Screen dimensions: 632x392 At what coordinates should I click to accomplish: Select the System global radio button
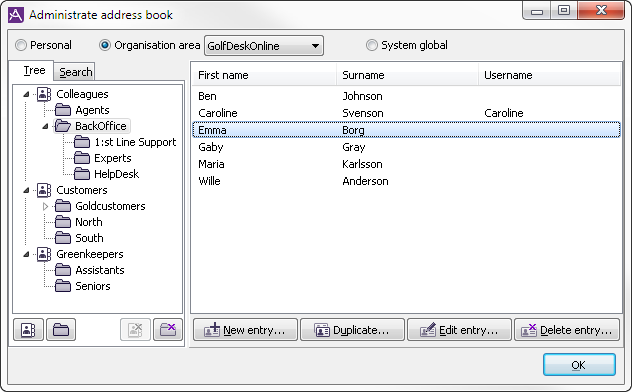click(372, 45)
